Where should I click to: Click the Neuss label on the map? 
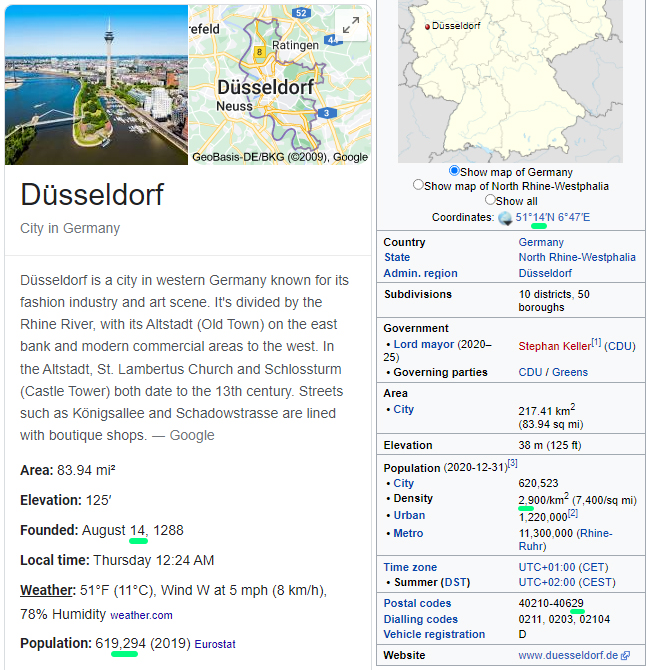[234, 106]
